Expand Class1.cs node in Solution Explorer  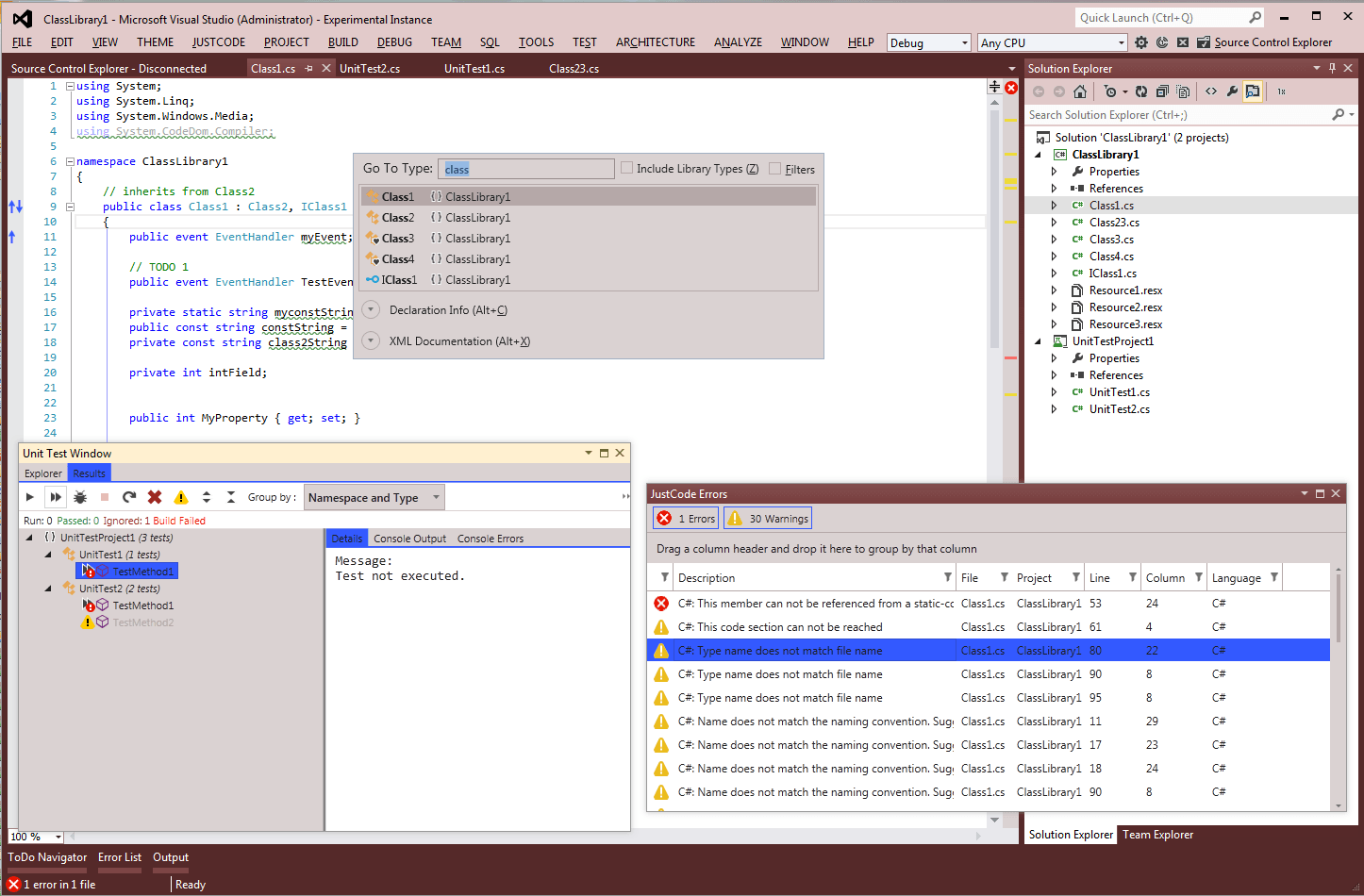(1054, 206)
